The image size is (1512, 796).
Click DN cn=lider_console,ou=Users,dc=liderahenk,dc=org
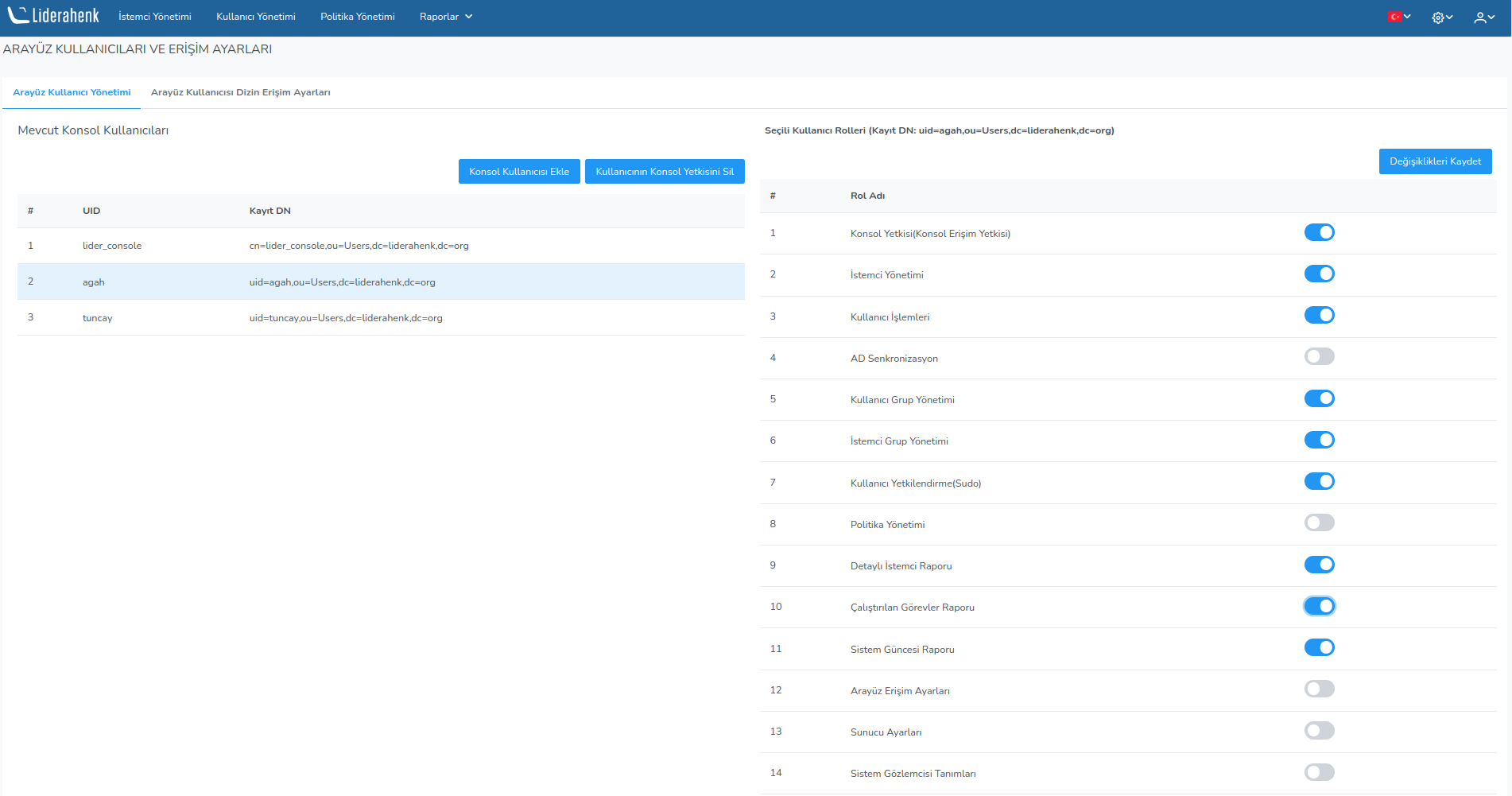point(359,246)
